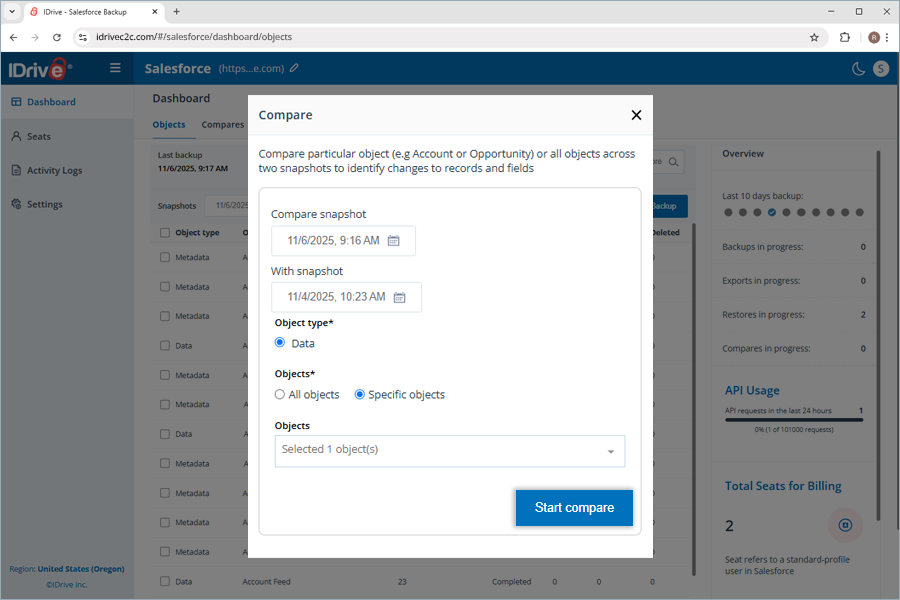Select the Data object type radio
This screenshot has height=600, width=900.
(280, 343)
